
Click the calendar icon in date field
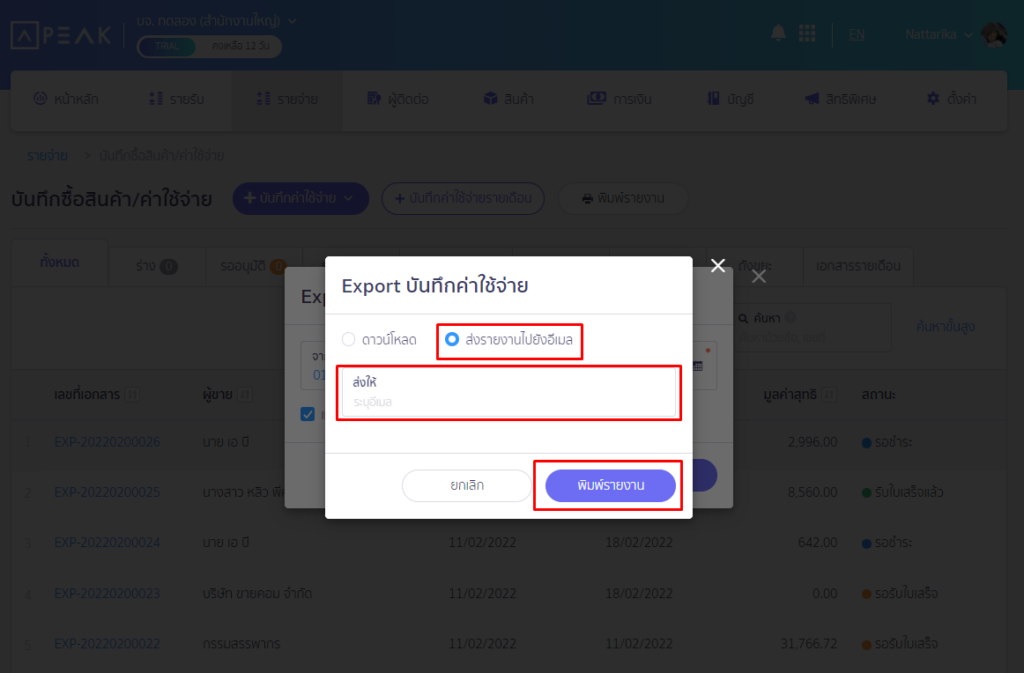pos(698,366)
